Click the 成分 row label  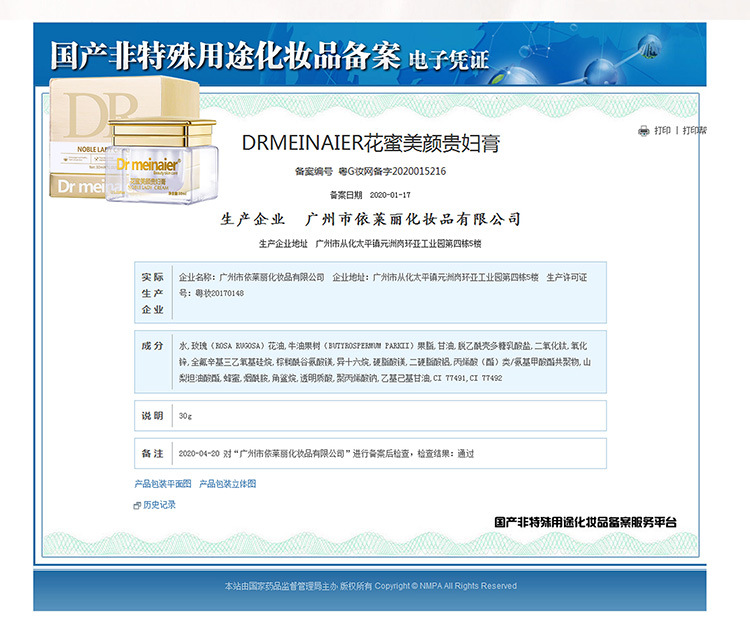153,346
